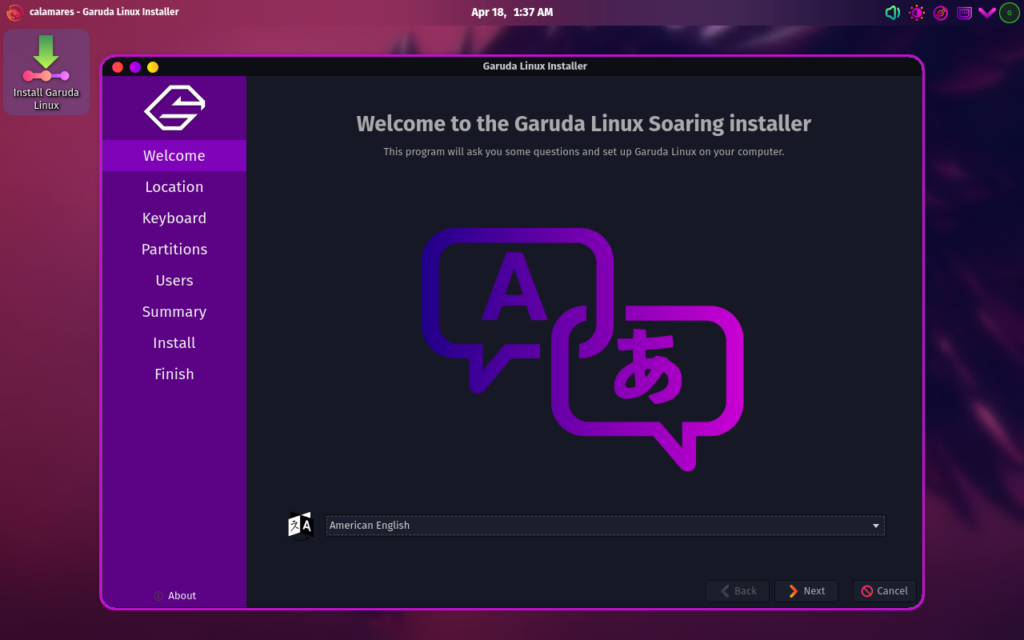
Task: Open the brightness sun tray icon
Action: click(916, 13)
